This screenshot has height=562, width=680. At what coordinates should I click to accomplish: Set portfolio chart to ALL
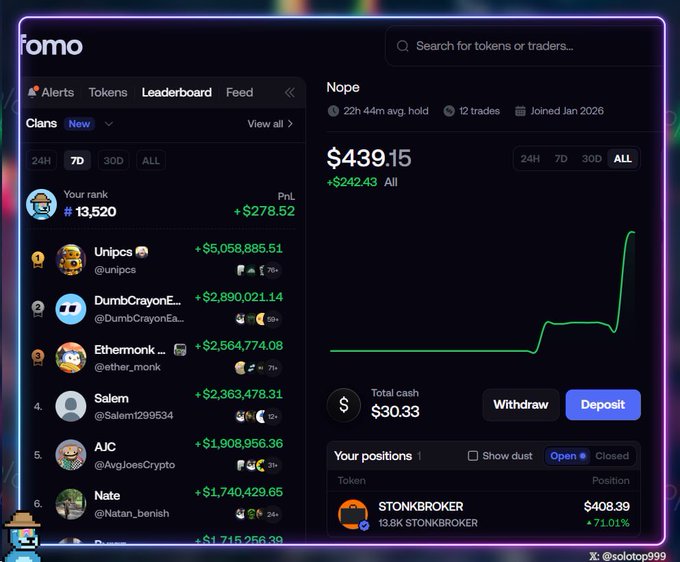[x=622, y=159]
